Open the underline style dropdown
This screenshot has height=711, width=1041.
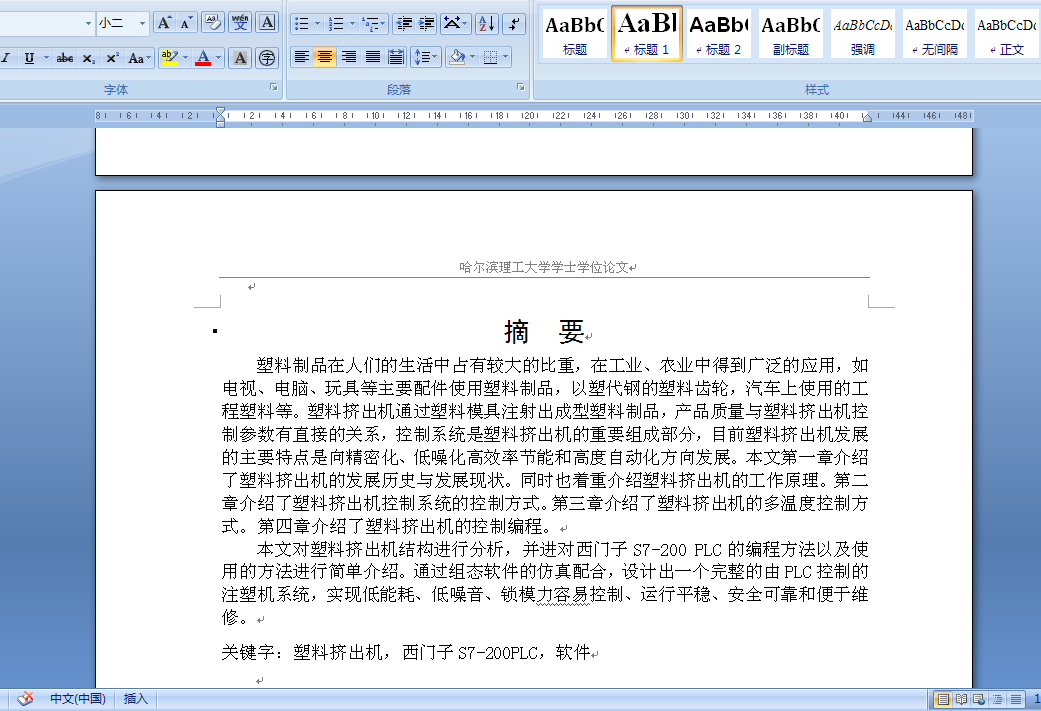point(46,57)
